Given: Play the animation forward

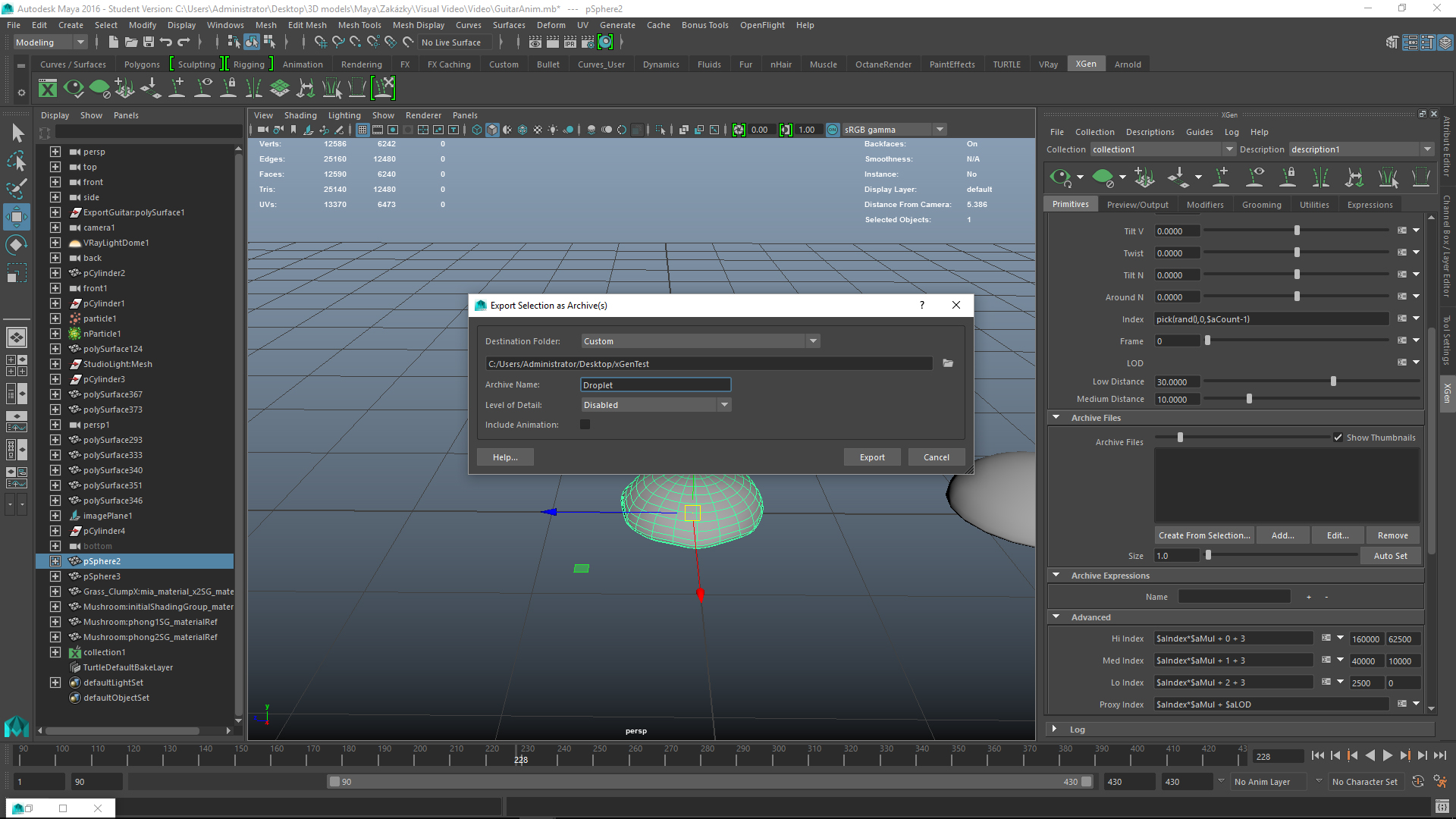Looking at the screenshot, I should pyautogui.click(x=1387, y=755).
